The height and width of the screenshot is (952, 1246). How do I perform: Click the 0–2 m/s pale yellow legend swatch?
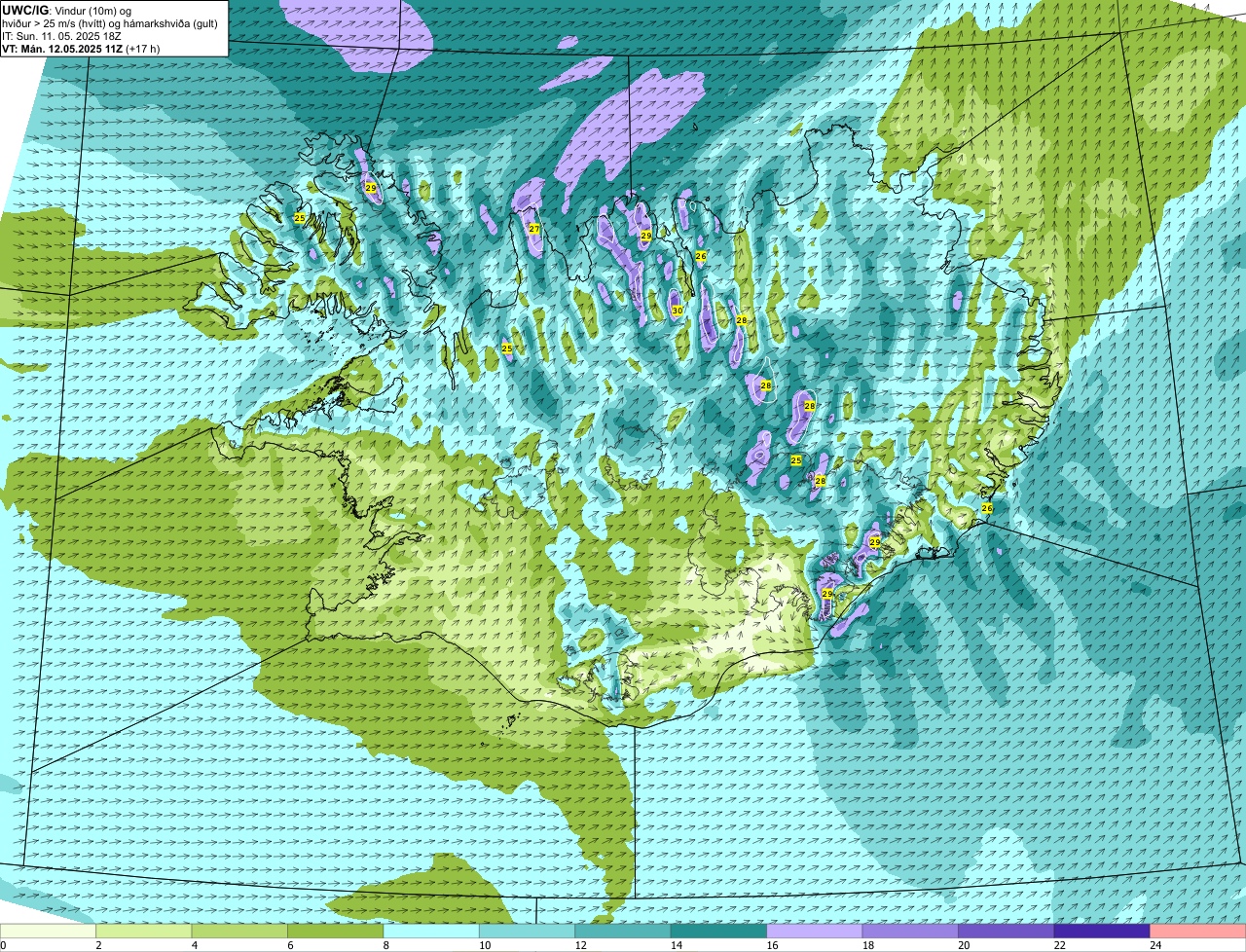48,931
